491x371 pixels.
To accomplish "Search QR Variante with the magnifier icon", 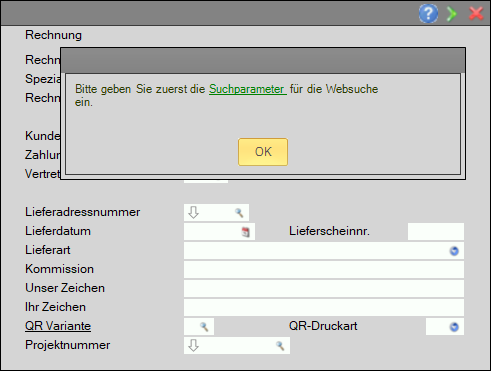I will pos(204,326).
